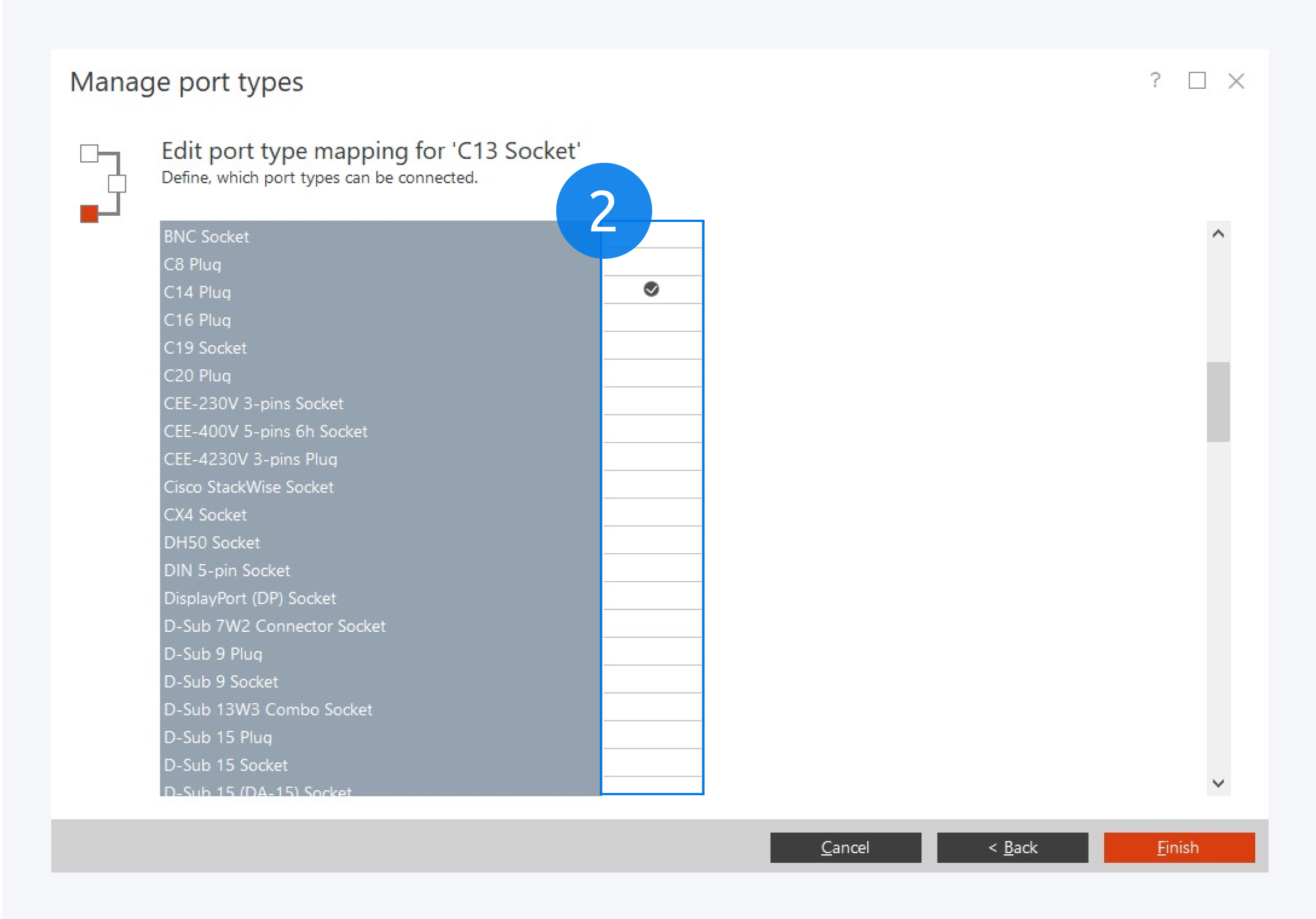Select the Cisco StackWise Socket entry
Screen dimensions: 1316x919
coord(248,487)
